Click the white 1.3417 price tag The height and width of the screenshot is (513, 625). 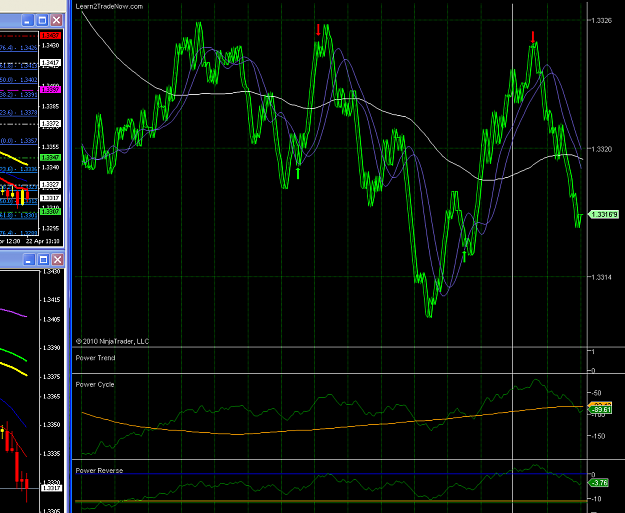(51, 63)
